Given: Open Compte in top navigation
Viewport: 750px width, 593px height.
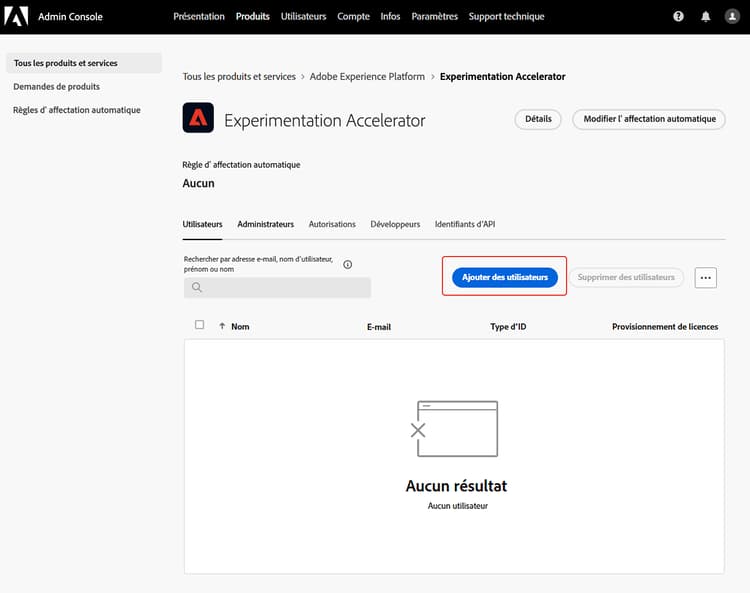Looking at the screenshot, I should 353,16.
